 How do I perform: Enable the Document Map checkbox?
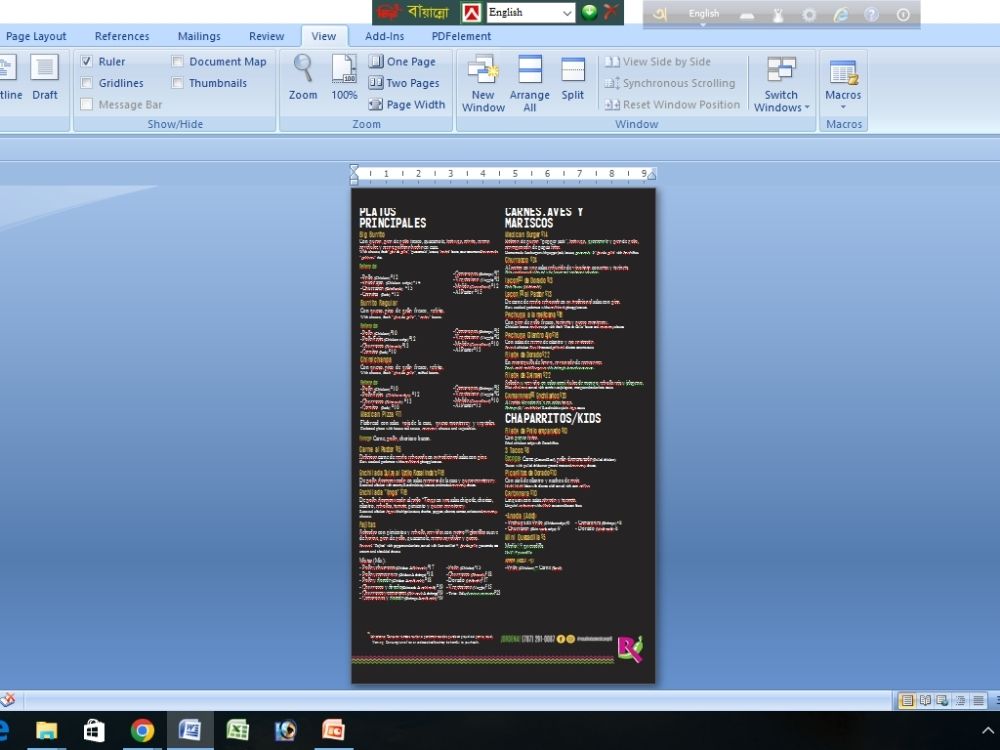pos(178,61)
